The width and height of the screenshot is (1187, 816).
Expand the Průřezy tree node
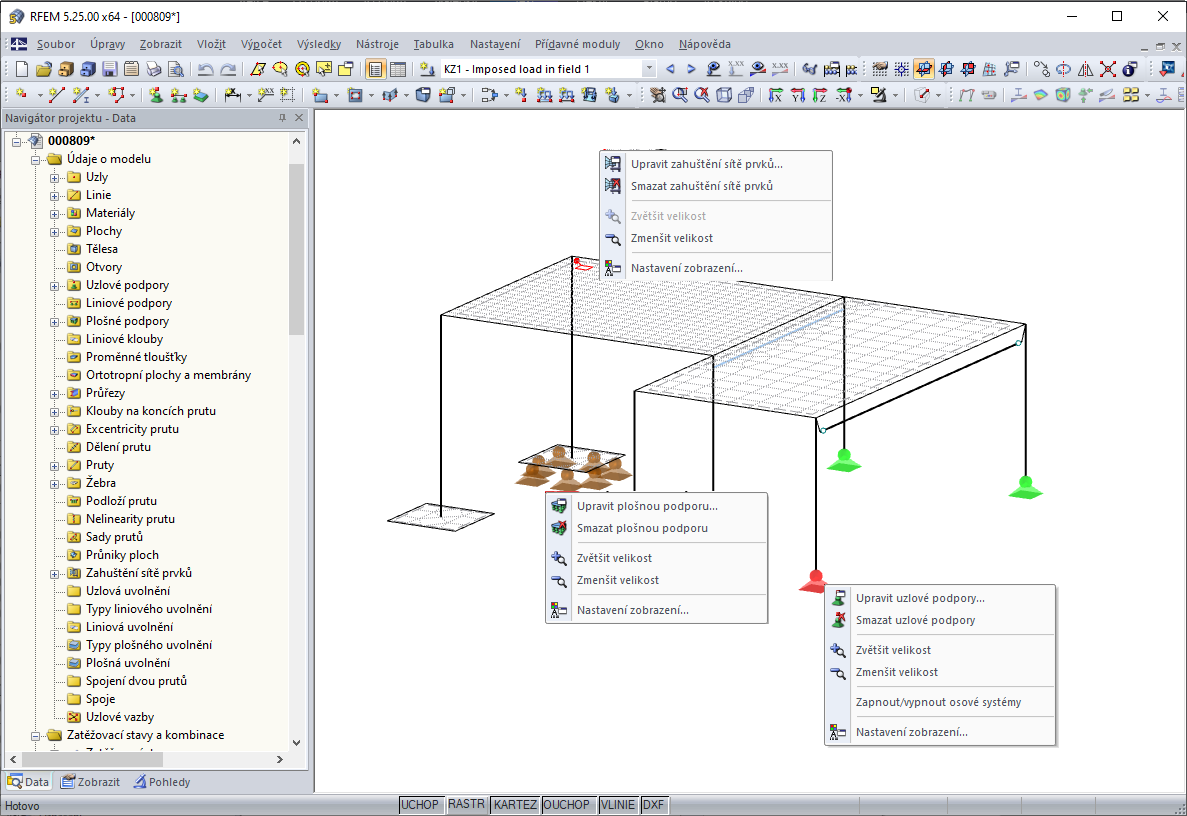(55, 394)
